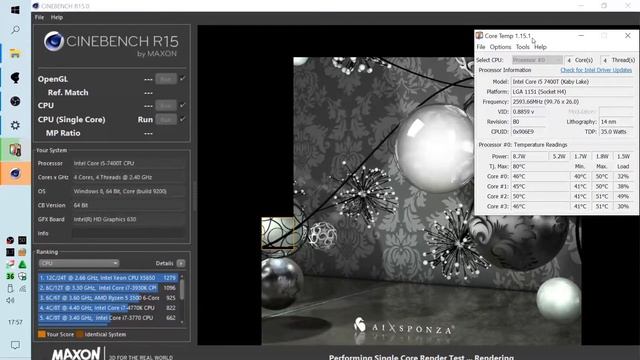
Task: Select ranking row Intel Core i7-4770K
Action: tap(108, 308)
